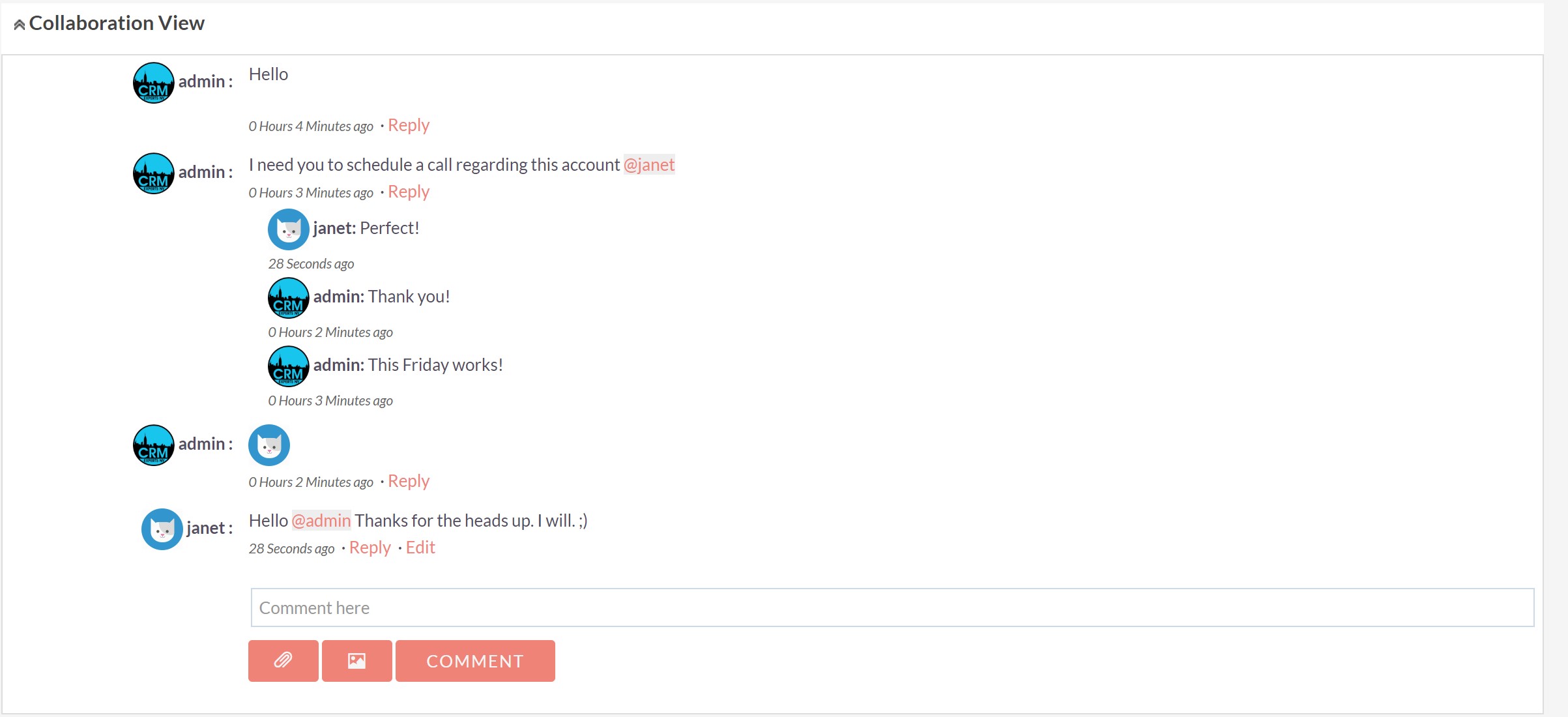
Task: Click admin's avatar beside the schedule call comment
Action: pyautogui.click(x=154, y=173)
